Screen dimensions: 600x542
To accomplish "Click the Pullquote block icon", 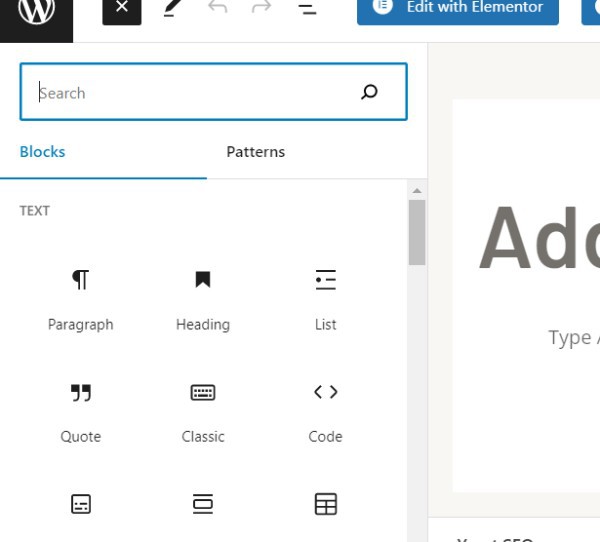I will click(203, 504).
